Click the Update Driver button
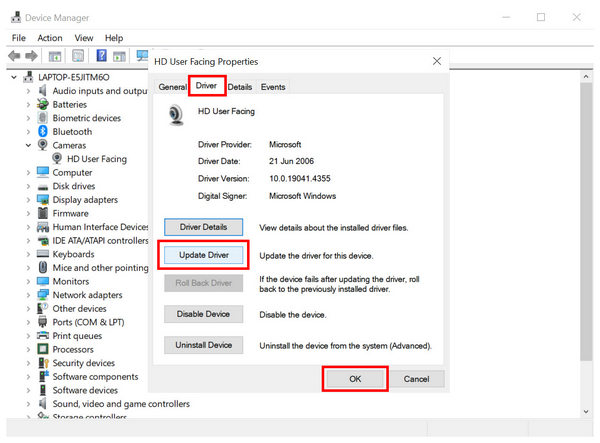The image size is (600, 443). [x=204, y=255]
